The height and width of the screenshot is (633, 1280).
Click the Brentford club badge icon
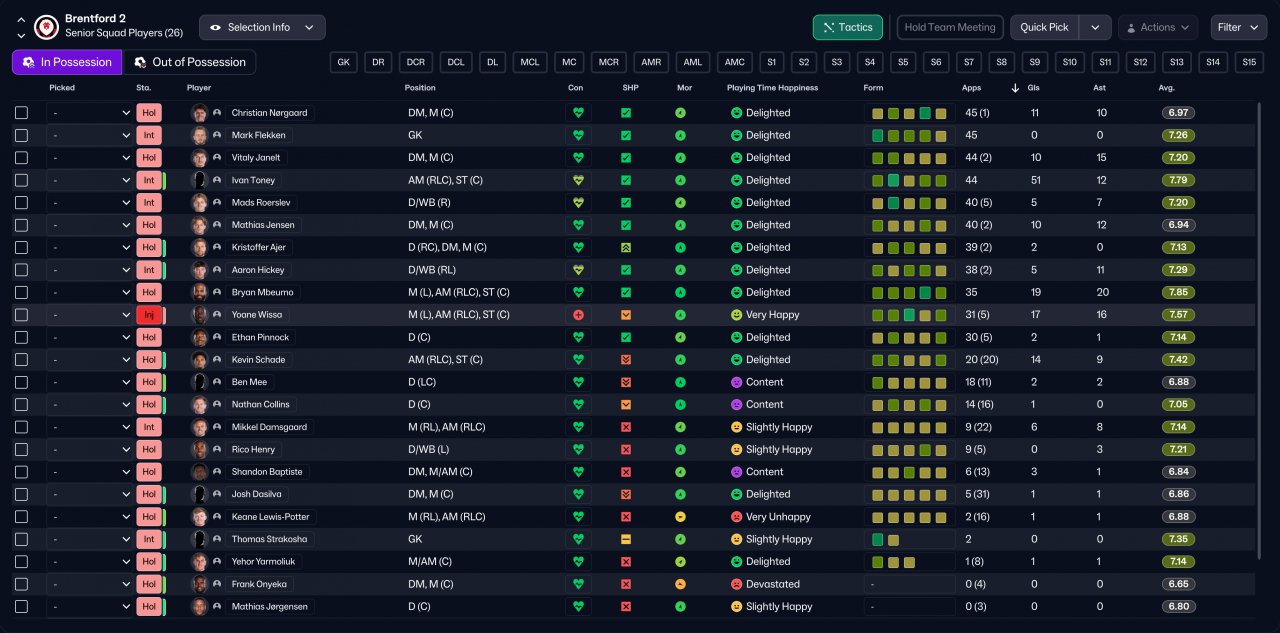coord(46,27)
